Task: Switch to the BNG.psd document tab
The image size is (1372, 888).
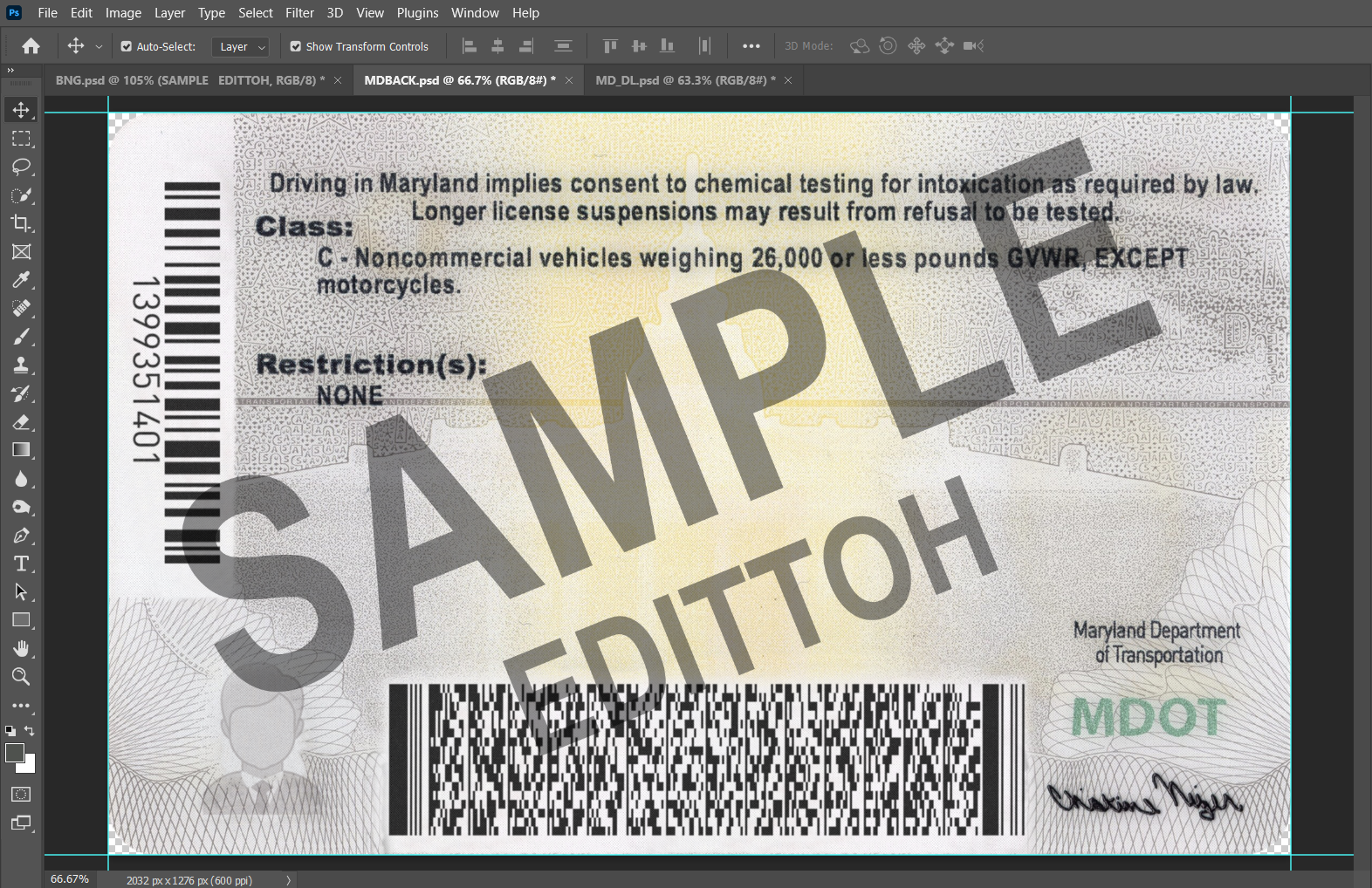Action: 190,80
